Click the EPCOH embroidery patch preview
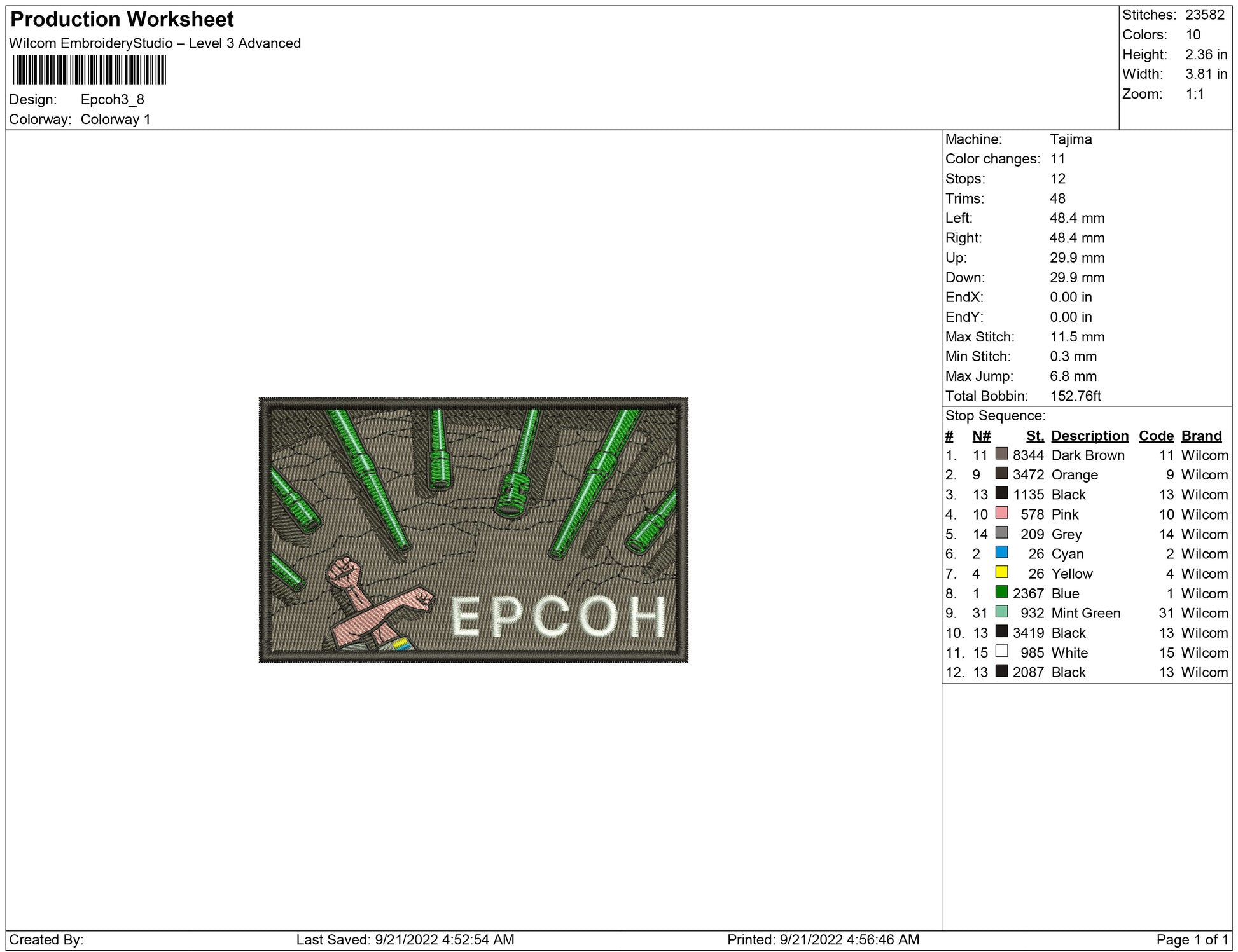The height and width of the screenshot is (952, 1238). 473,530
